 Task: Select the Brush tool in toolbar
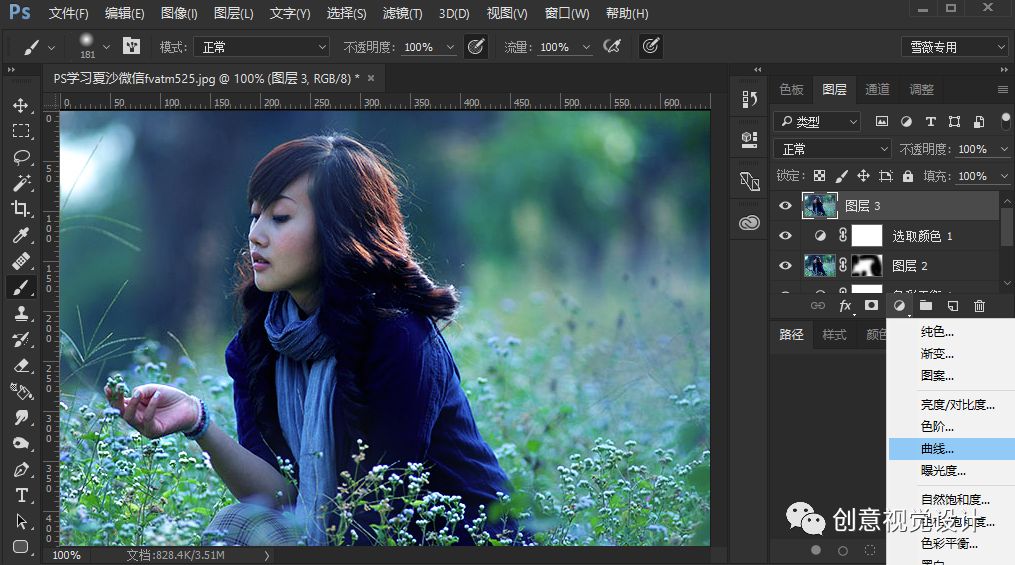pyautogui.click(x=21, y=287)
